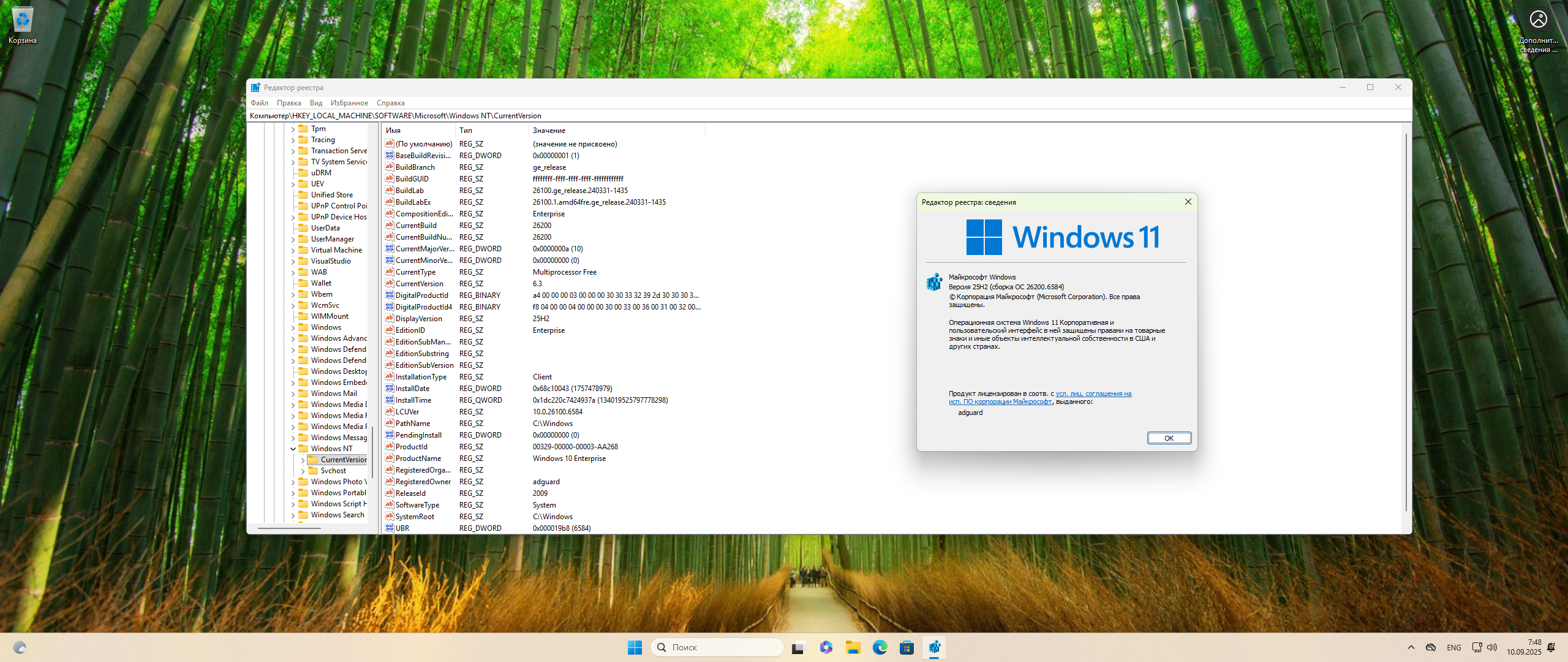The width and height of the screenshot is (1568, 662).
Task: Select the Registry Editor taskbar icon
Action: [934, 647]
